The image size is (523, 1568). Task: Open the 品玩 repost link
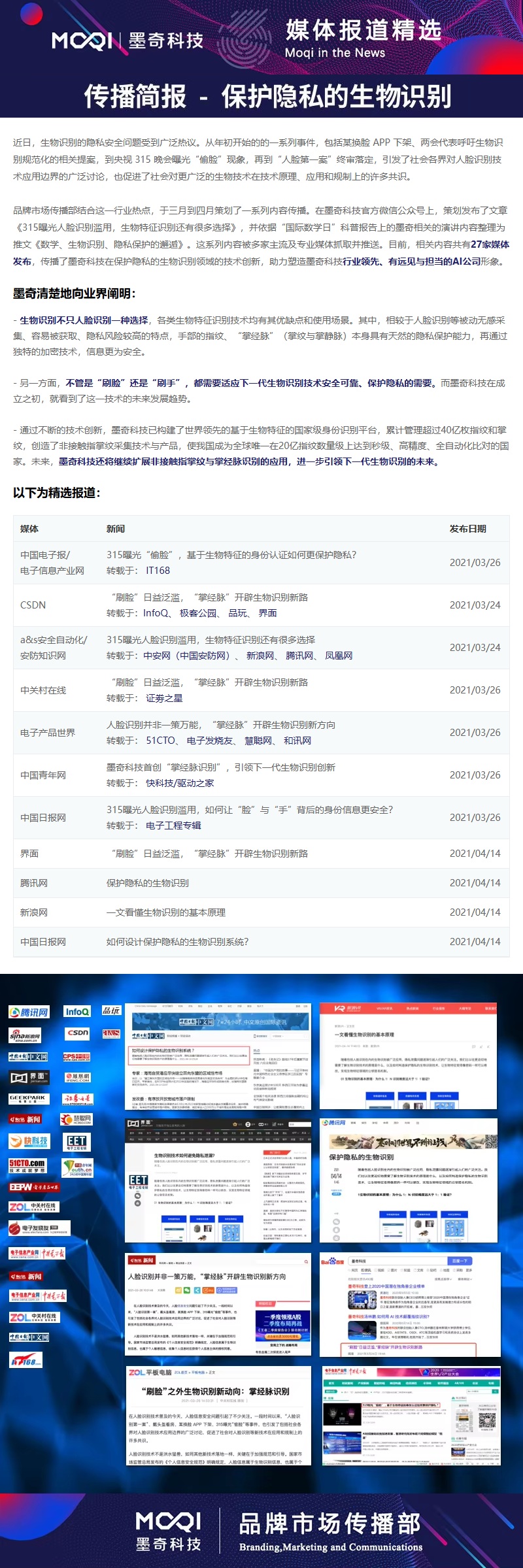point(237,613)
